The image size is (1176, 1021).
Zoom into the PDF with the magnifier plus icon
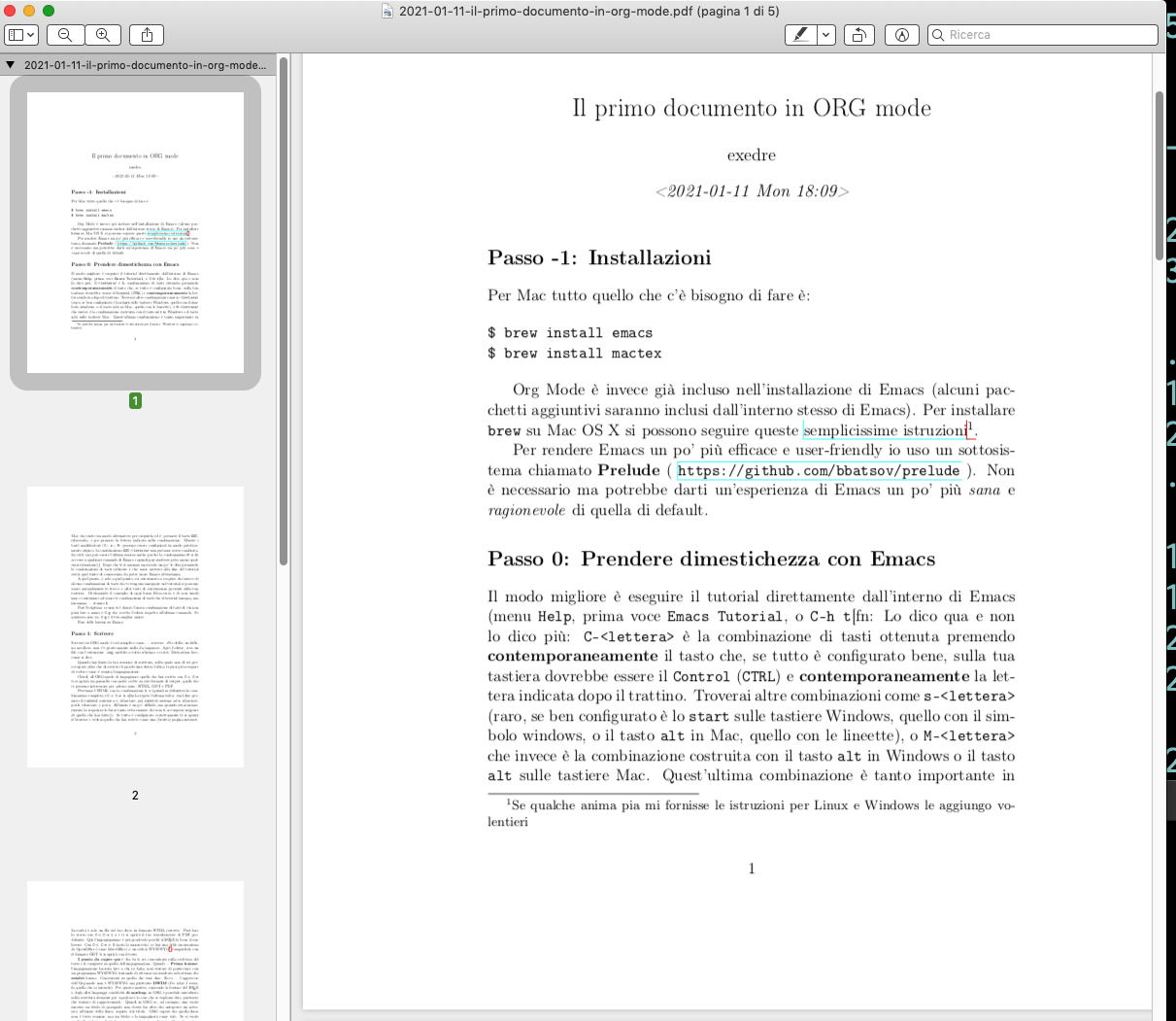(103, 34)
